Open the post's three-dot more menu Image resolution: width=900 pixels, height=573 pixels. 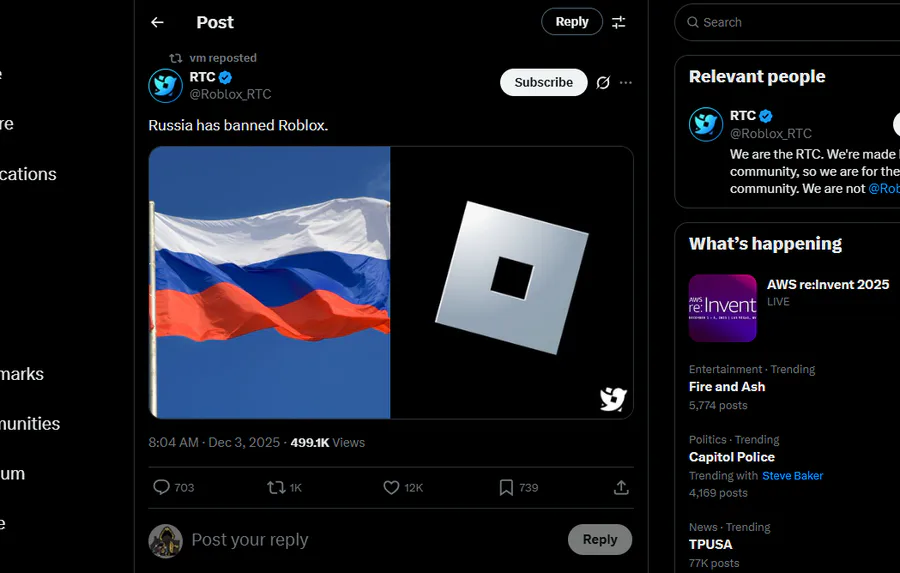626,83
